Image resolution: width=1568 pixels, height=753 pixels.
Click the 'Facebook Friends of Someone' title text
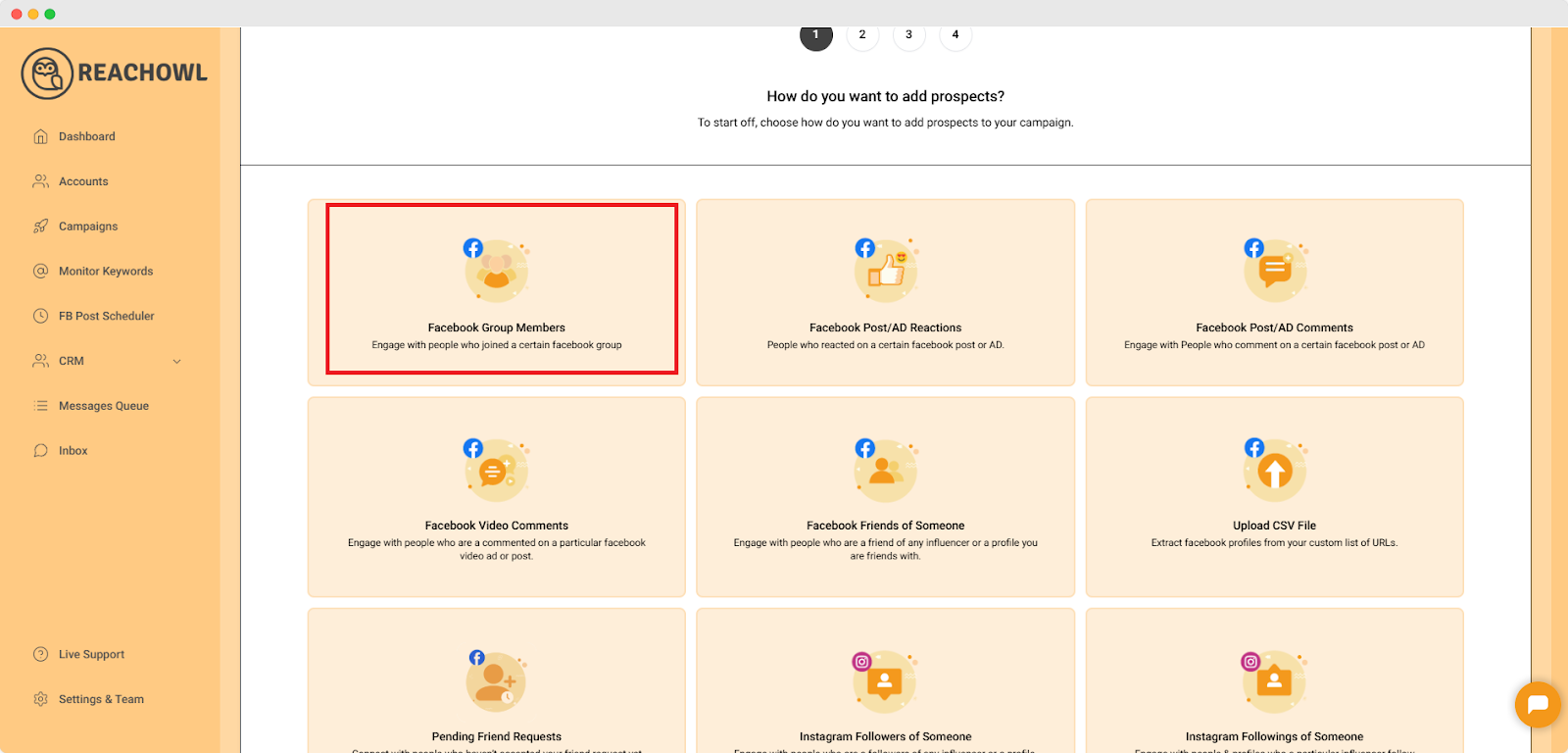886,526
